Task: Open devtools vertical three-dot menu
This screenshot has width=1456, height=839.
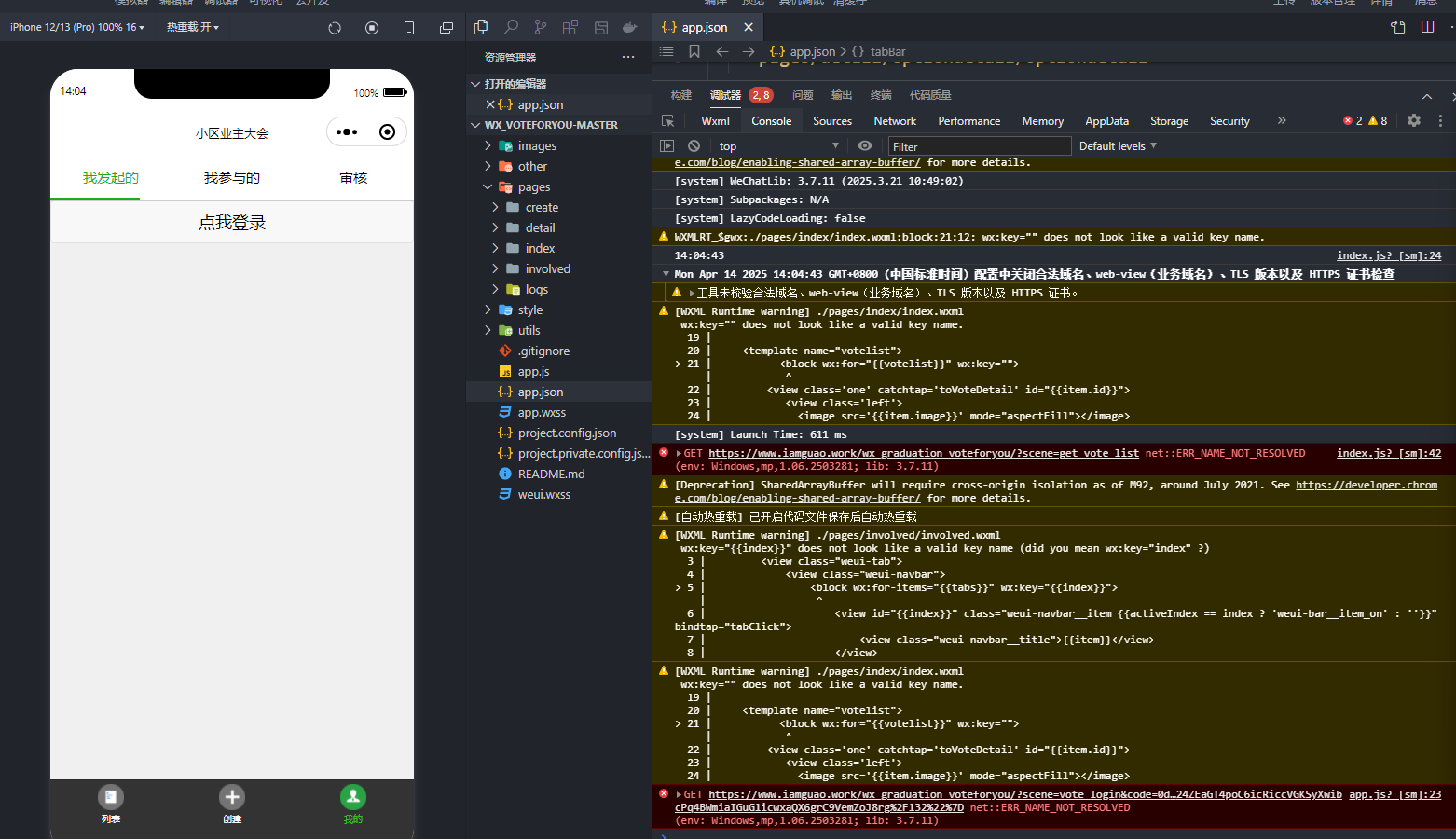Action: click(1440, 120)
